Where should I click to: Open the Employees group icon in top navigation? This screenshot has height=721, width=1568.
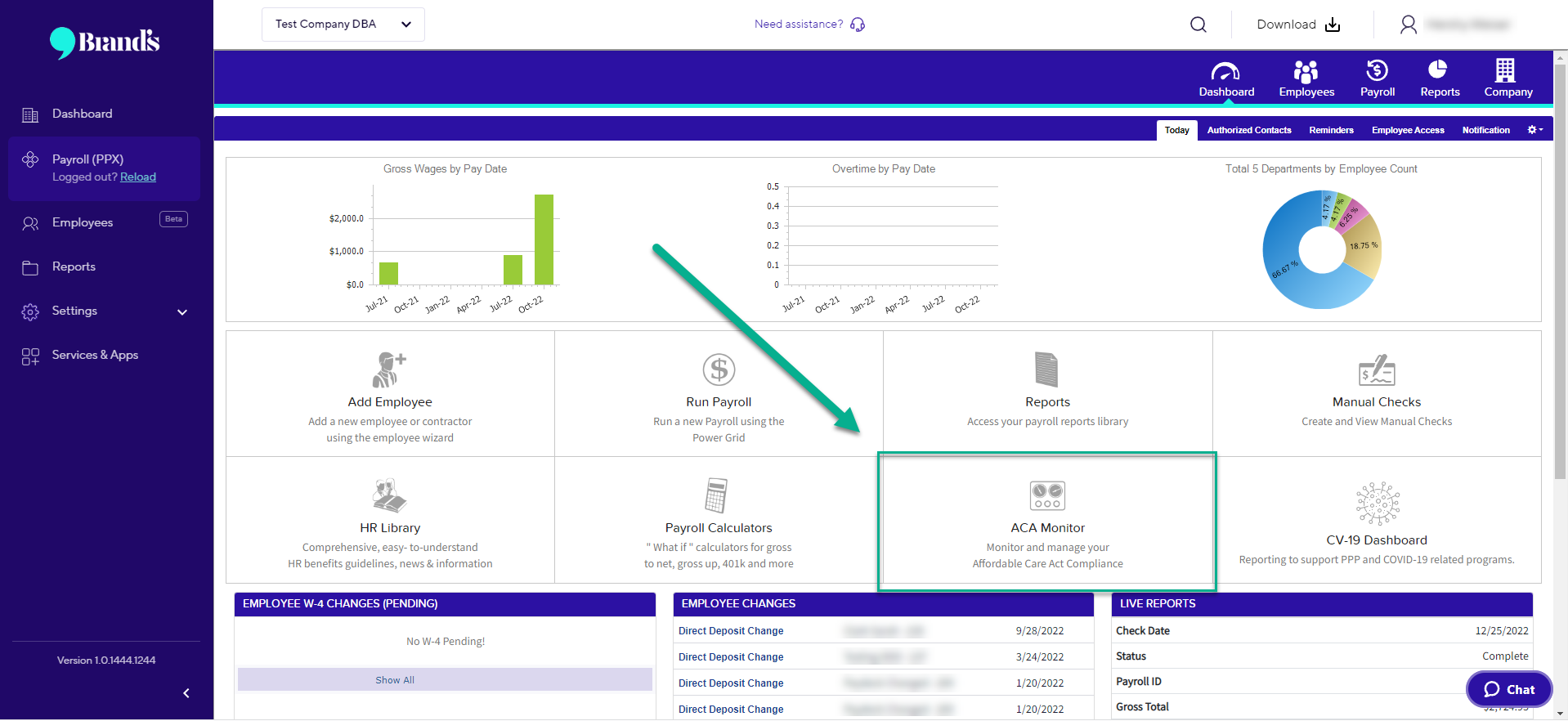coord(1306,71)
